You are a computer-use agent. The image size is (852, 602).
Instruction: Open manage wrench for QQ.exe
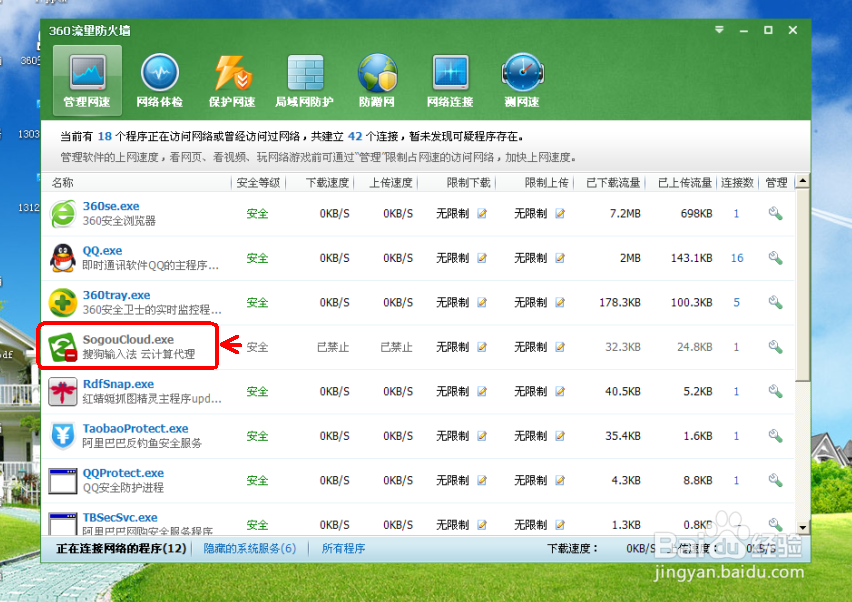[775, 258]
